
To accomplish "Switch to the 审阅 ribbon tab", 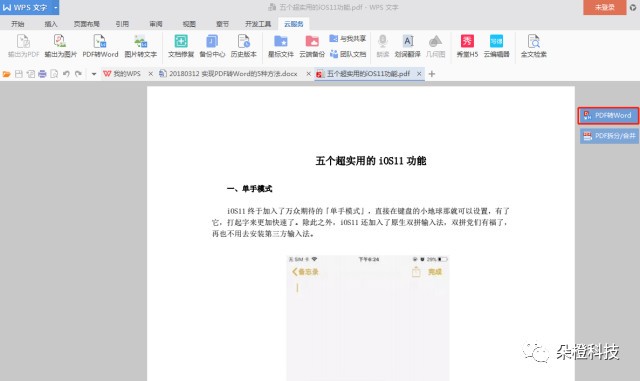I will [x=156, y=24].
